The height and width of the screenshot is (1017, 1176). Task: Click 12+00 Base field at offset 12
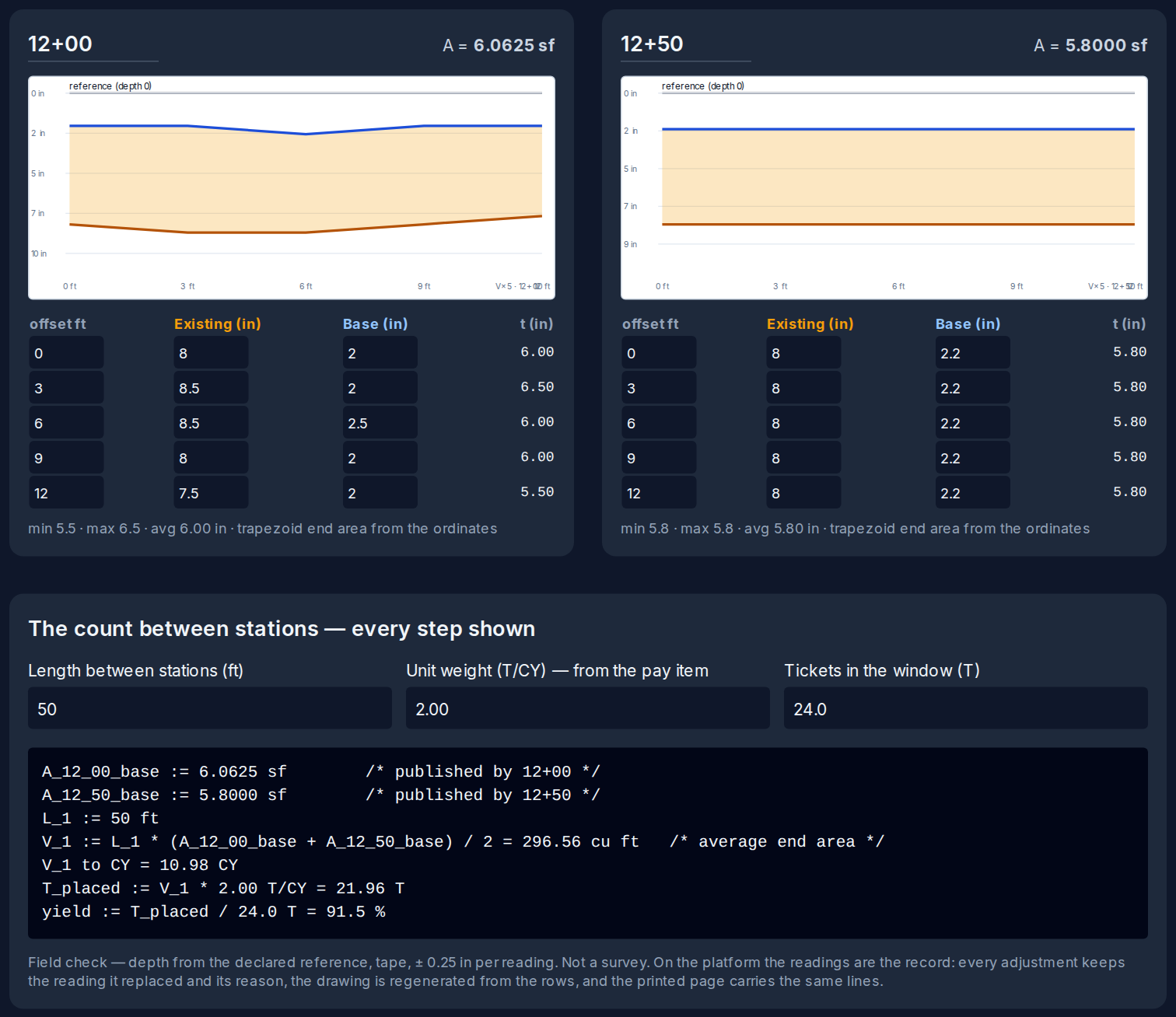coord(380,492)
